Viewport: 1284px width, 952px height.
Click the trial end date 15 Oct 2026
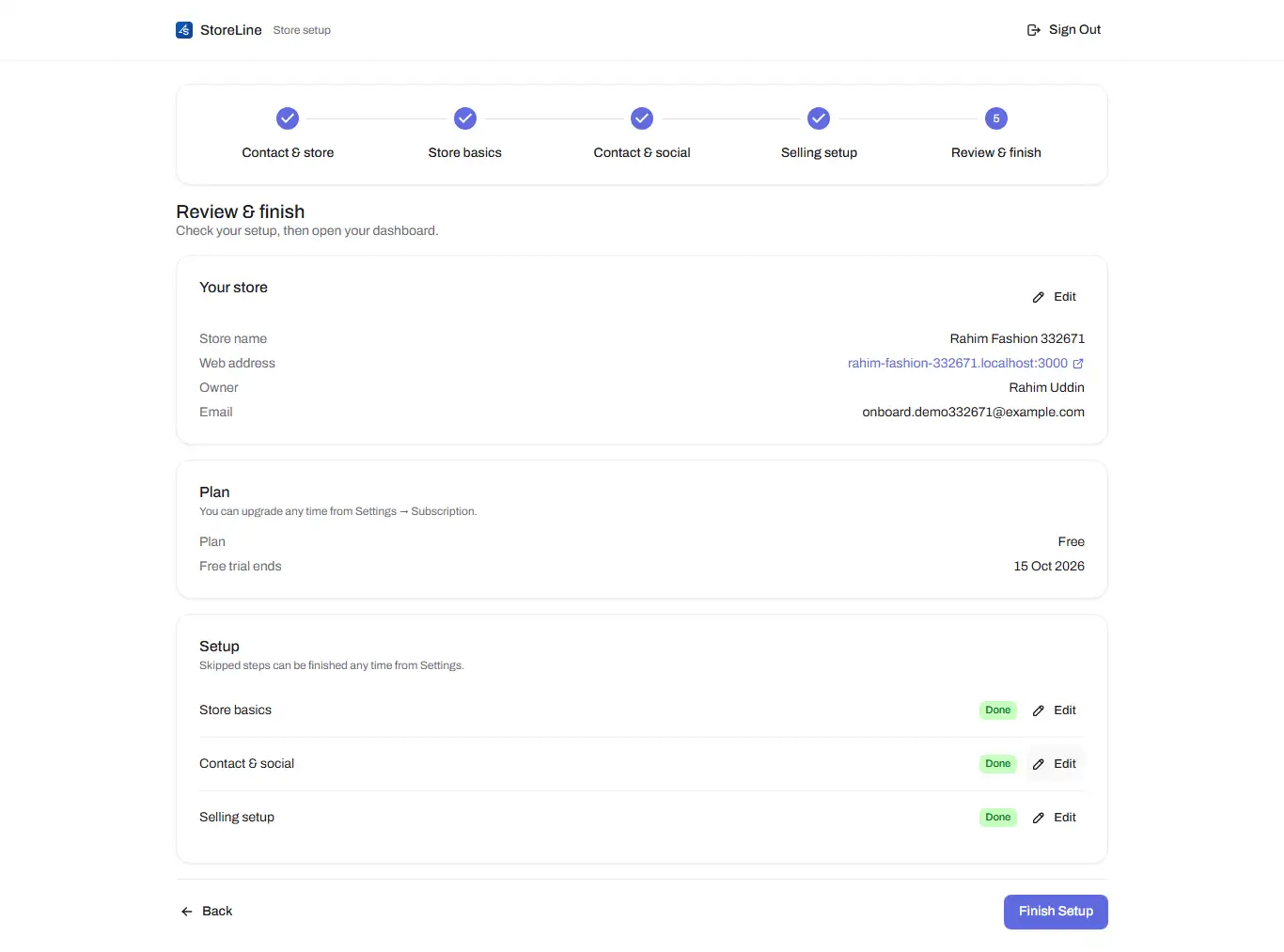[x=1049, y=567]
